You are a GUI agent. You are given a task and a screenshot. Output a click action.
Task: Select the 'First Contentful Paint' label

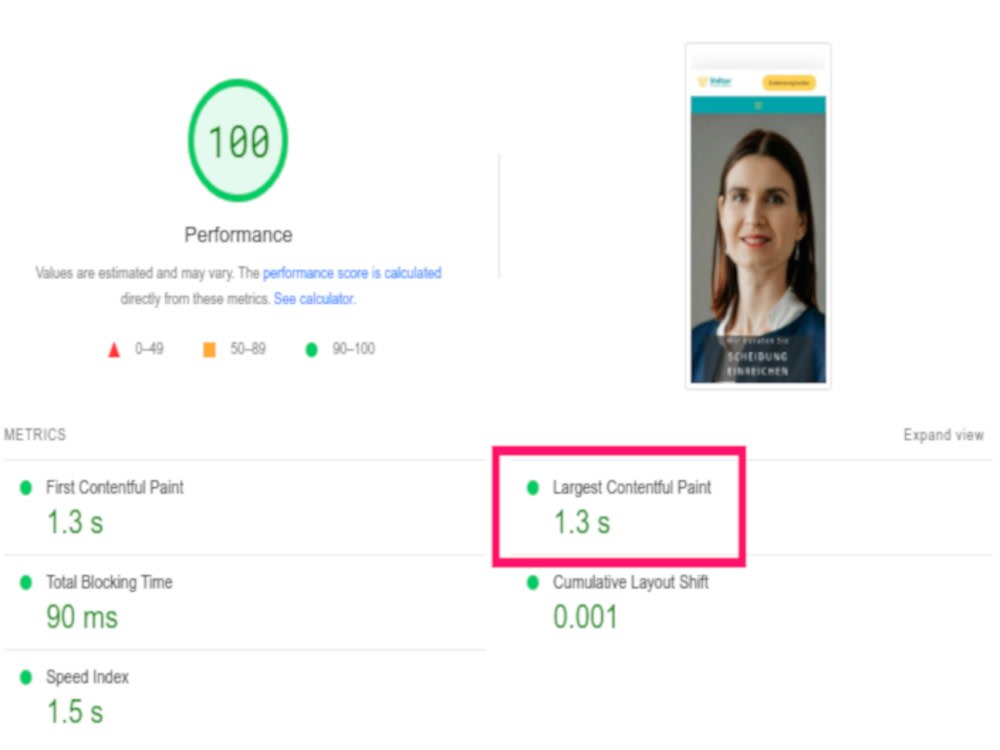coord(115,487)
